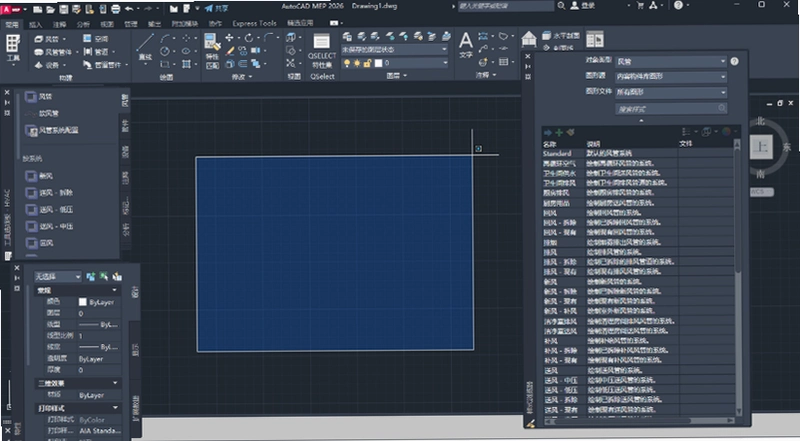Select the 风管管件 duct fitting tool
Image resolution: width=800 pixels, height=441 pixels.
click(54, 52)
